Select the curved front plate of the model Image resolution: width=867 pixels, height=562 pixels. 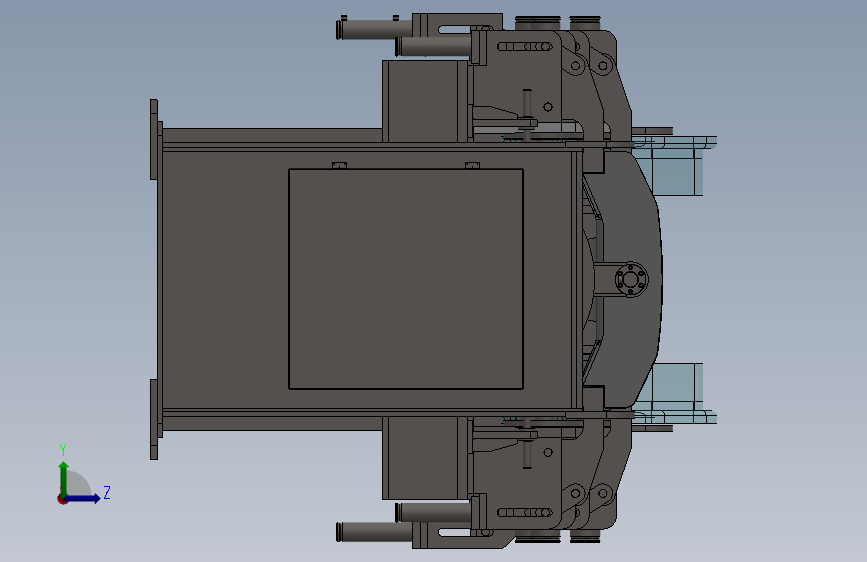[633, 221]
